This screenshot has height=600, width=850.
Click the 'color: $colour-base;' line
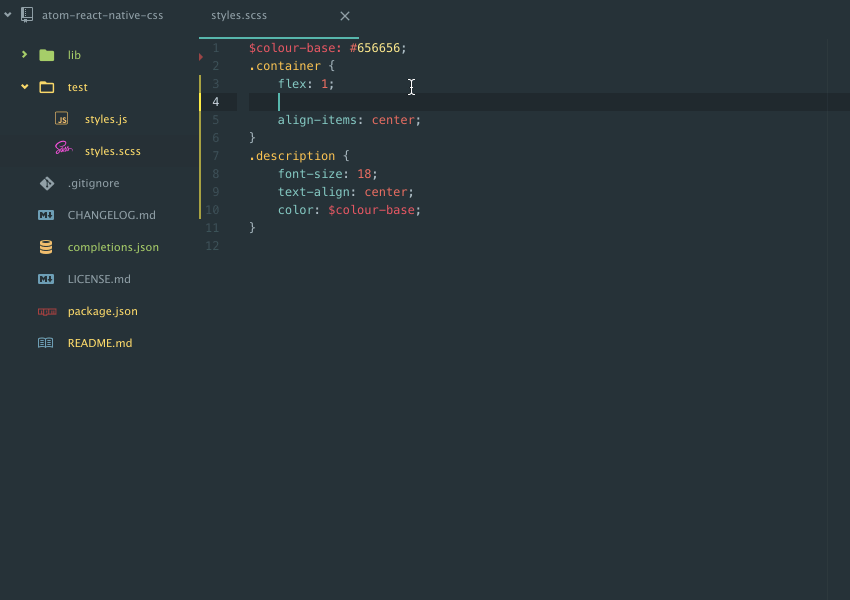(350, 210)
